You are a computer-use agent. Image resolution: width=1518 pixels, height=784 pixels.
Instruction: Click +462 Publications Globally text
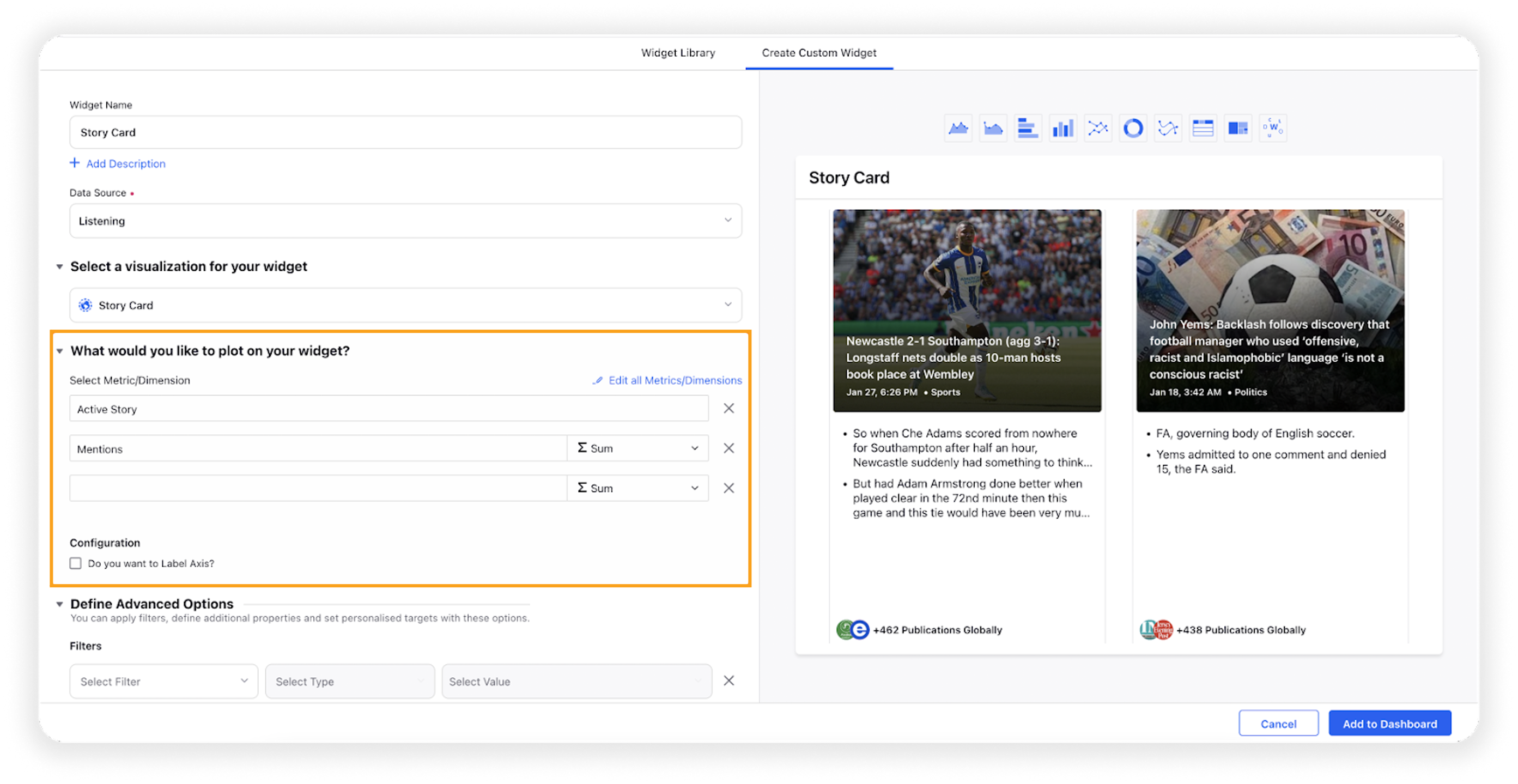tap(937, 630)
